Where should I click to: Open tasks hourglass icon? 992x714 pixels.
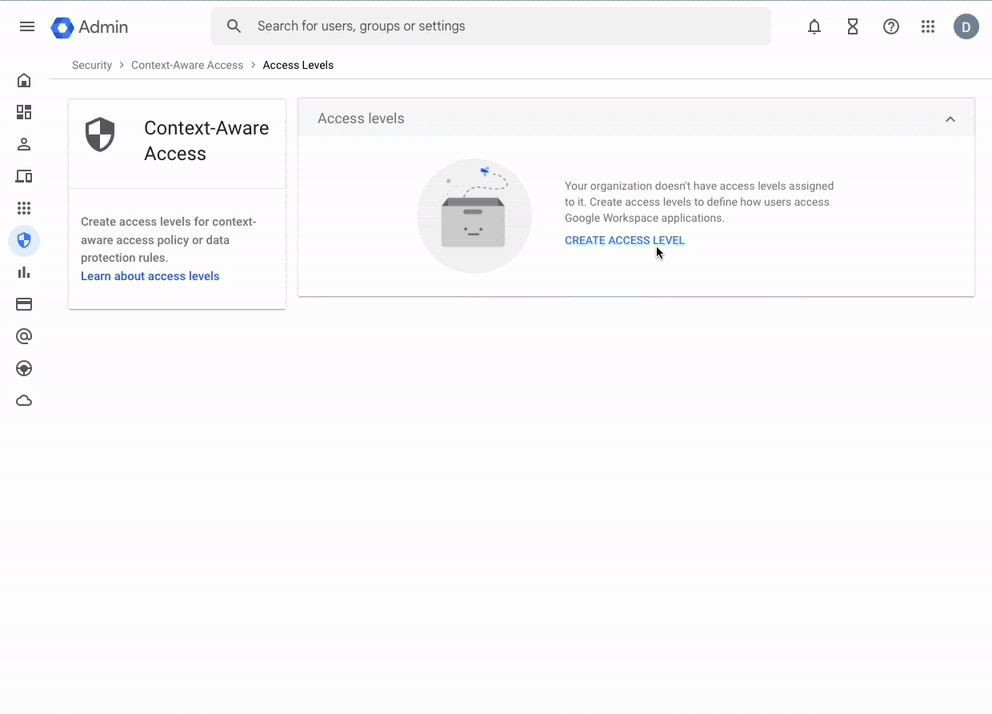coord(852,27)
